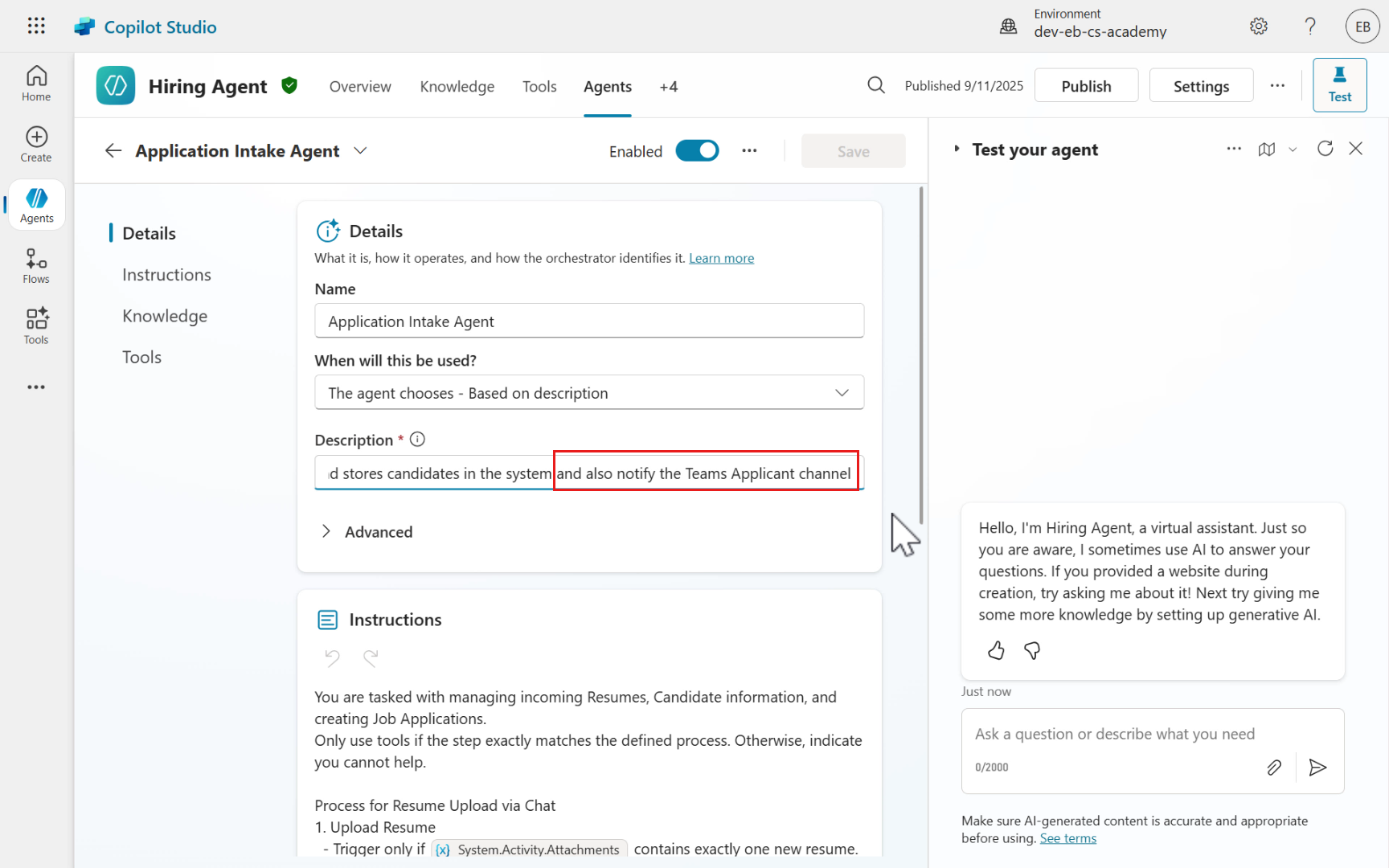Refresh the test conversation
This screenshot has height=868, width=1389.
1325,149
